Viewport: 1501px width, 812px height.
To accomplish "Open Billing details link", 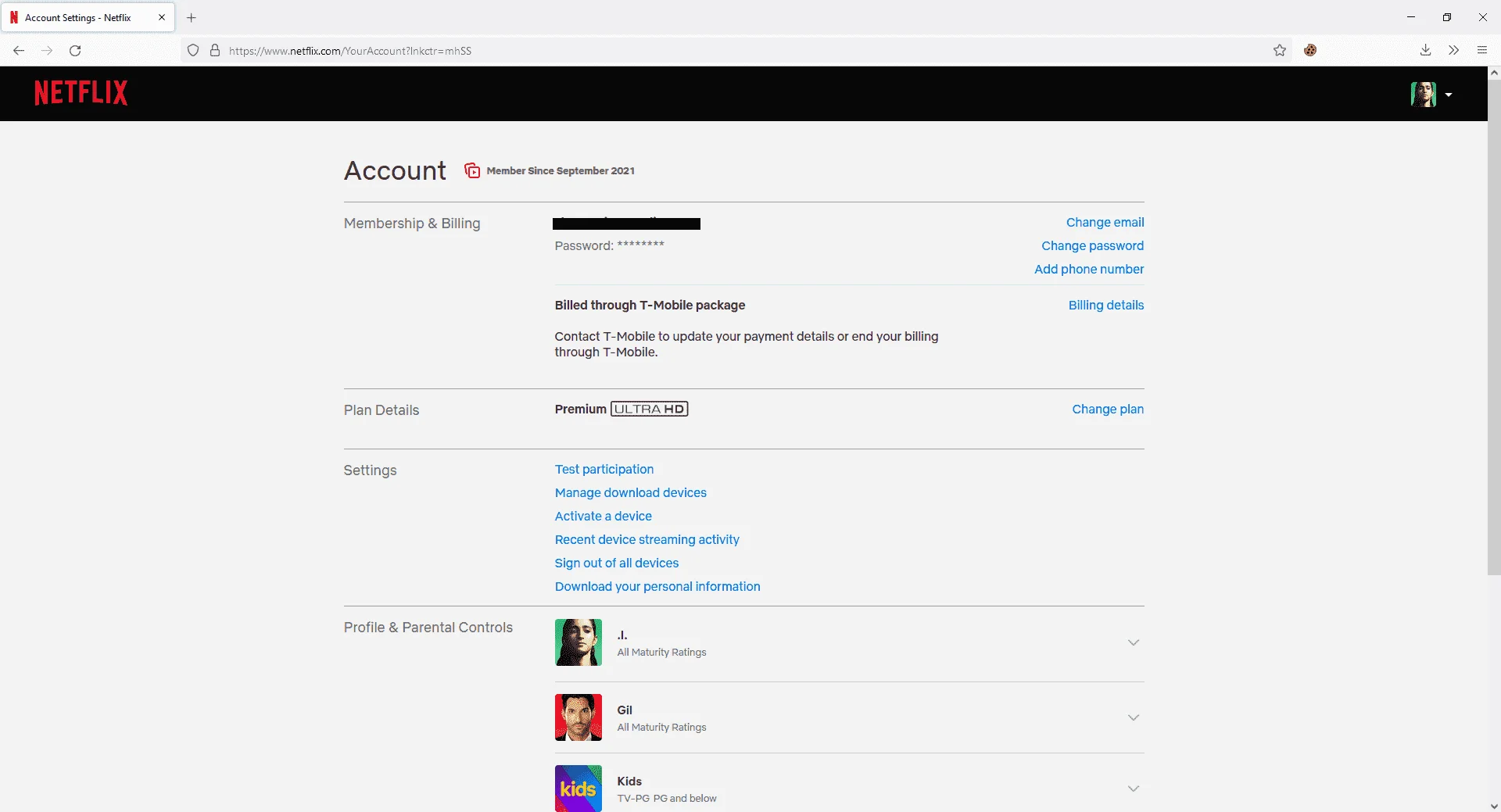I will (x=1106, y=305).
